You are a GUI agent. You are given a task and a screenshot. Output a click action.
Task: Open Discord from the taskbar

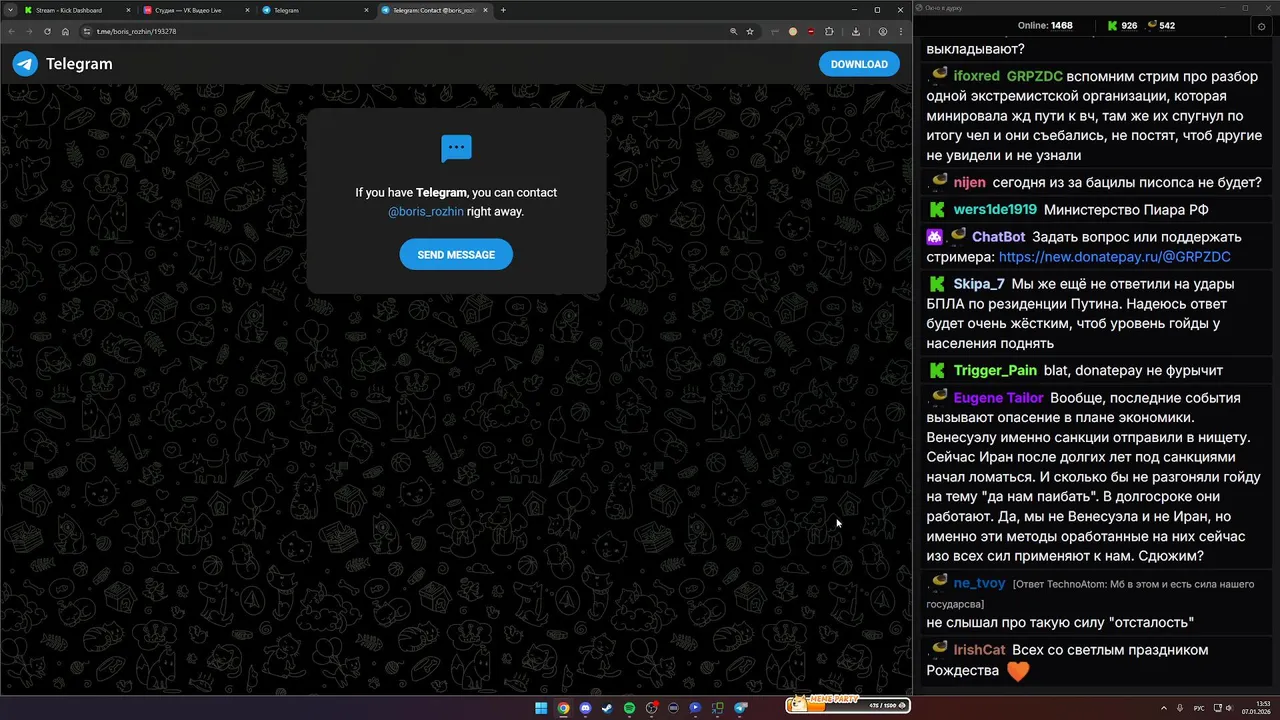585,708
